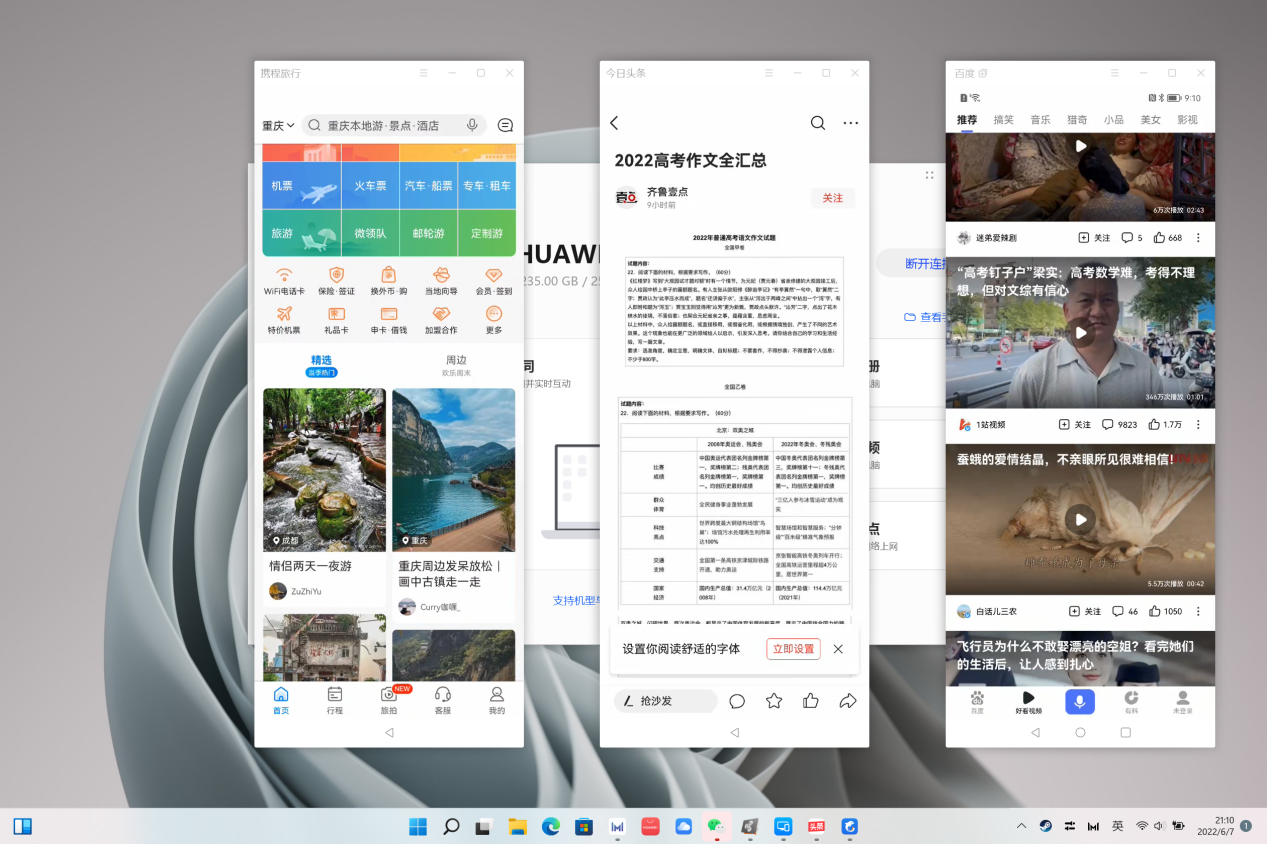Click 断开连接 in Huawei window
The width and height of the screenshot is (1267, 844).
coord(923,263)
